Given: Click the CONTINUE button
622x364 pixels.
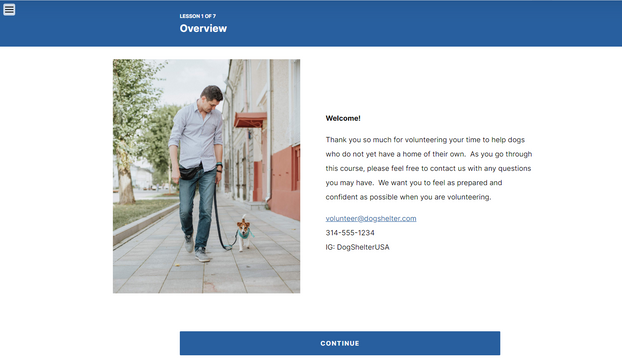Looking at the screenshot, I should (x=340, y=343).
